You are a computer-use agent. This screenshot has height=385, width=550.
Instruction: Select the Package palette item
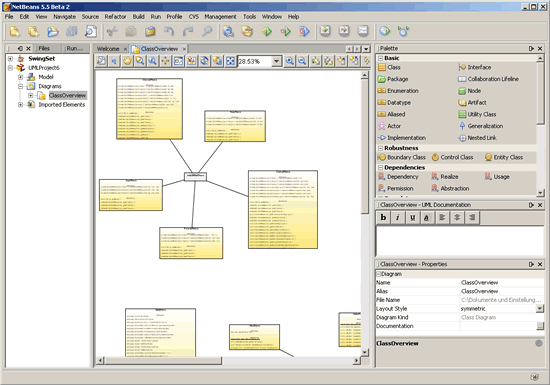(393, 79)
